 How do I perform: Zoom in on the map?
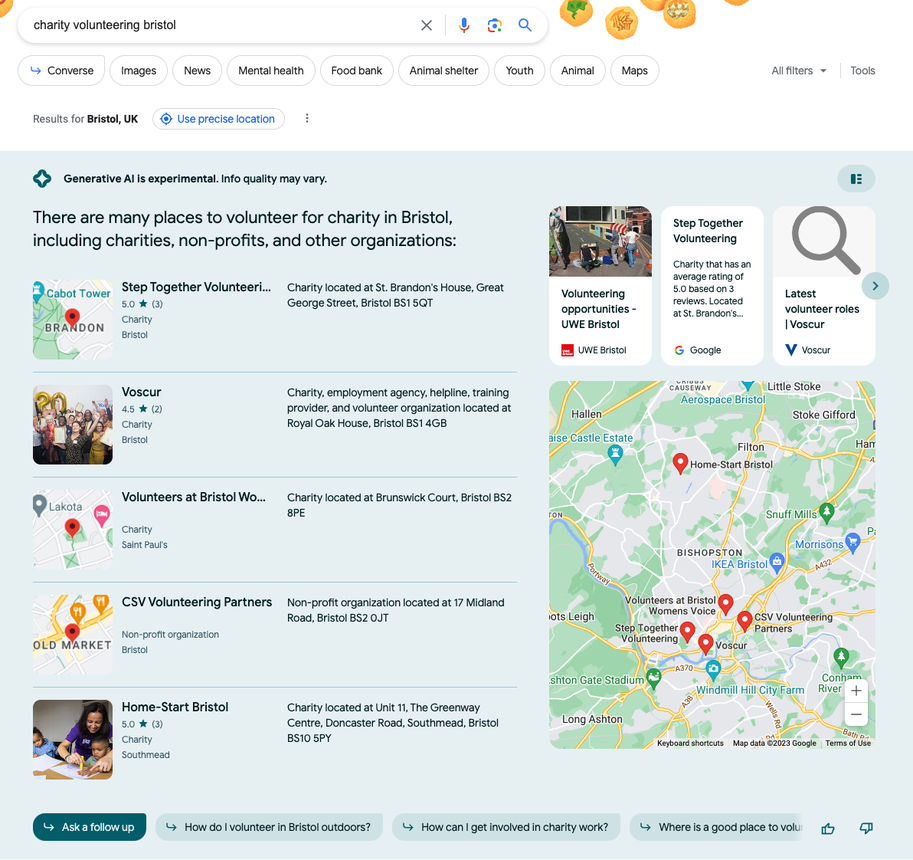tap(855, 691)
